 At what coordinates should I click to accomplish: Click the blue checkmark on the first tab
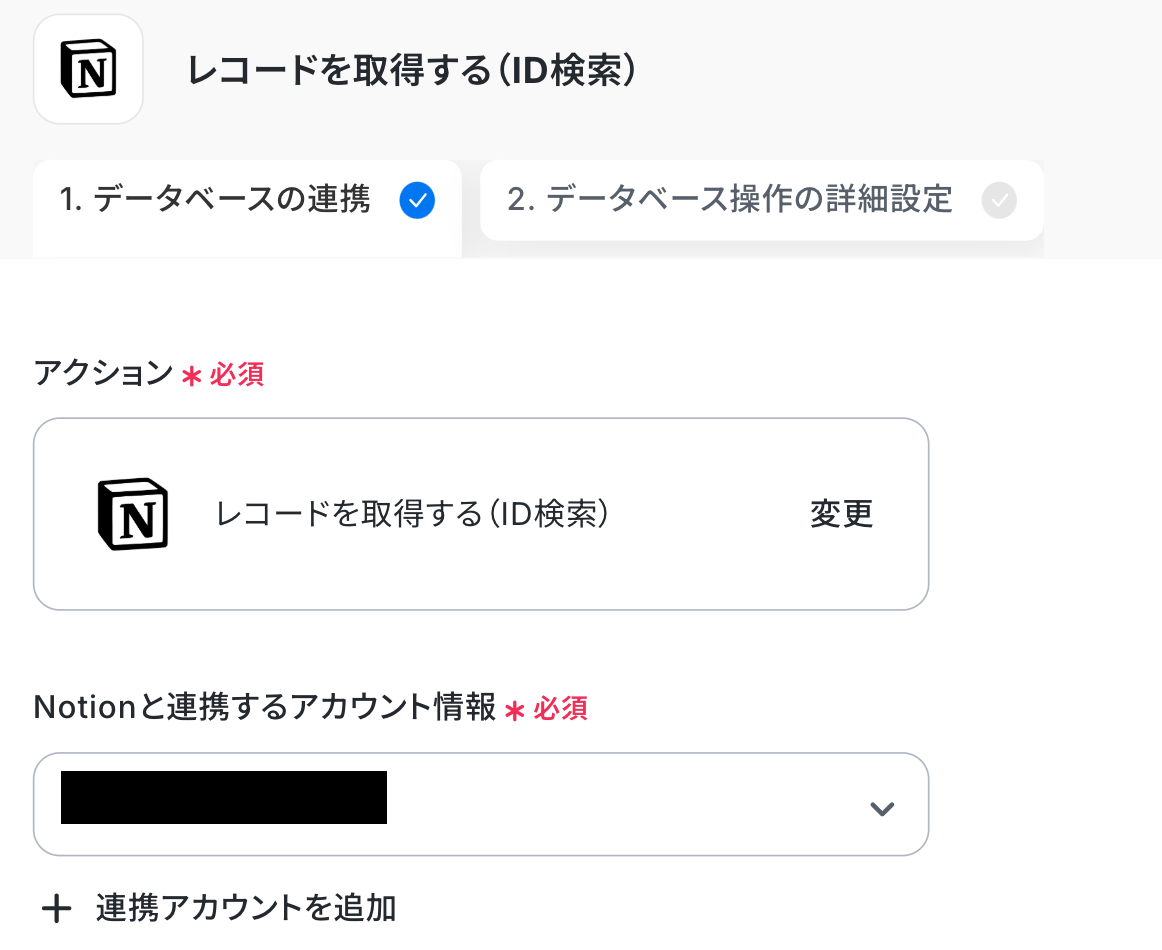[x=417, y=201]
